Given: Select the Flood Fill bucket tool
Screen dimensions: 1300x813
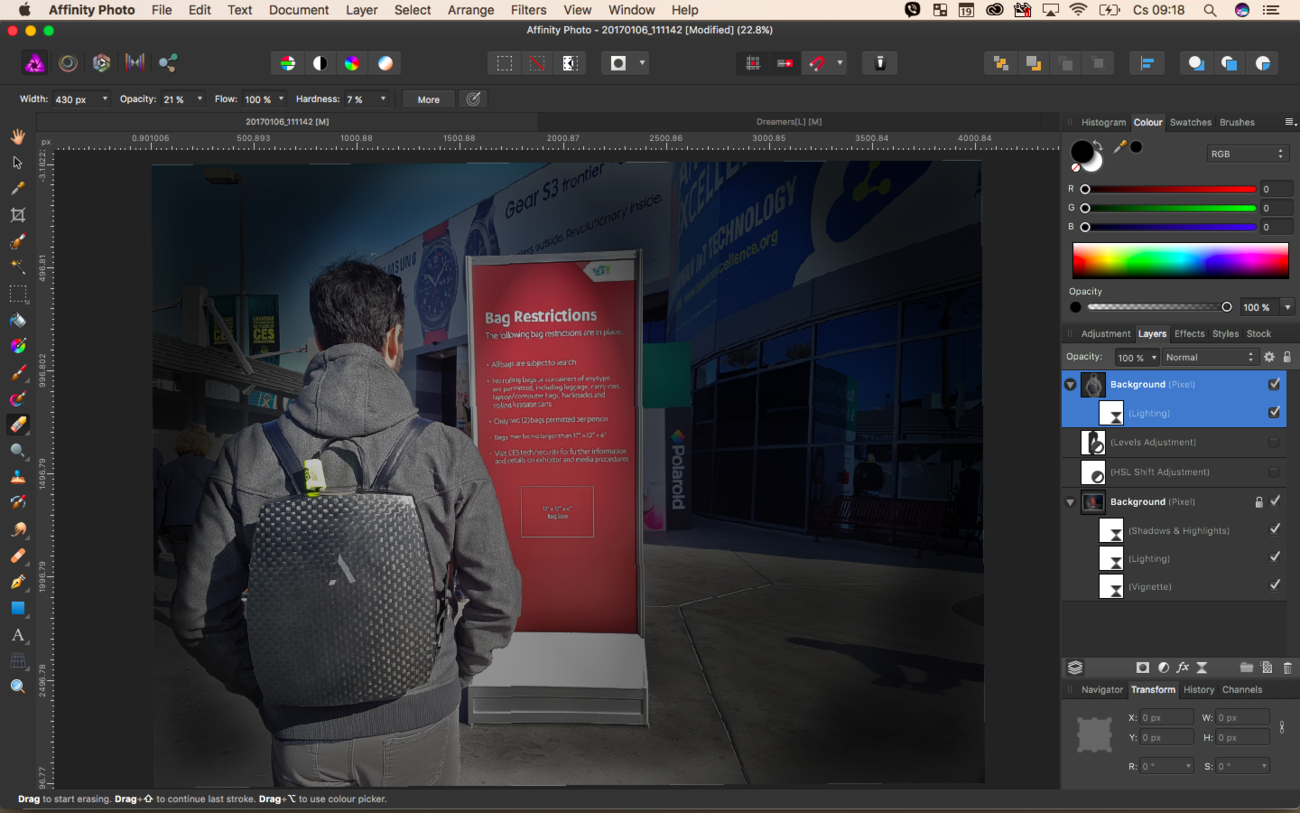Looking at the screenshot, I should [18, 320].
